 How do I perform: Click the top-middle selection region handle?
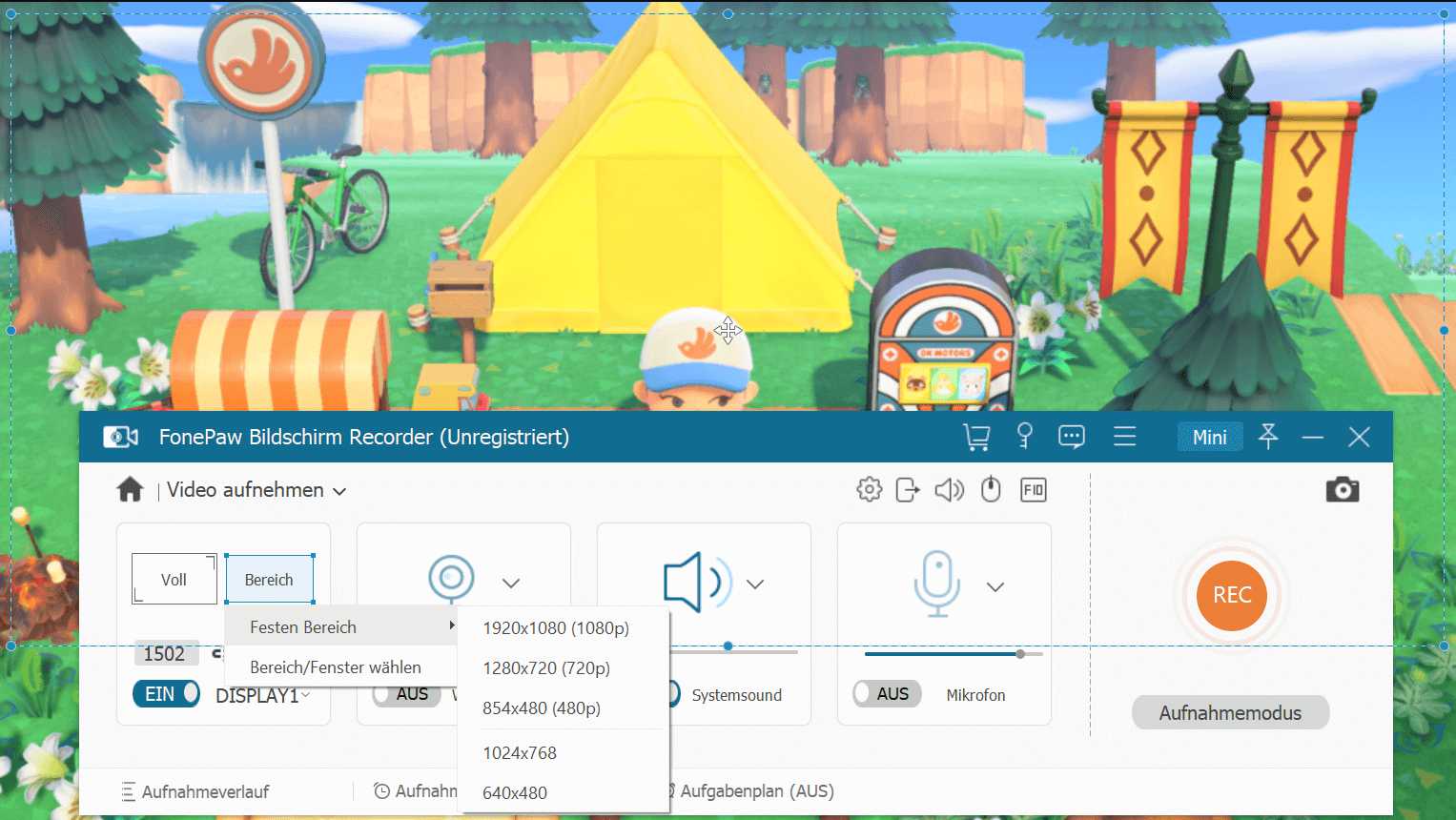[x=728, y=14]
